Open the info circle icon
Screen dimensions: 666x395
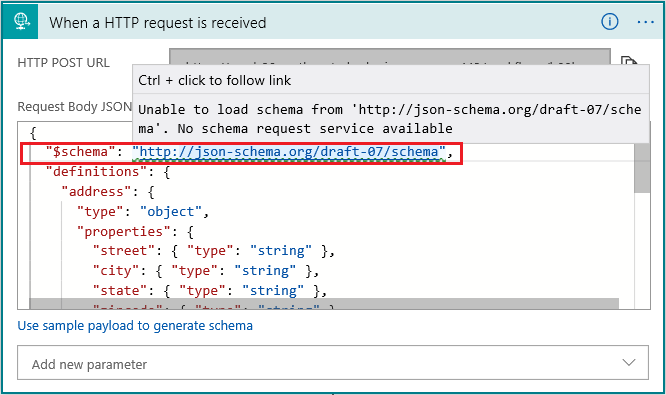tap(610, 21)
